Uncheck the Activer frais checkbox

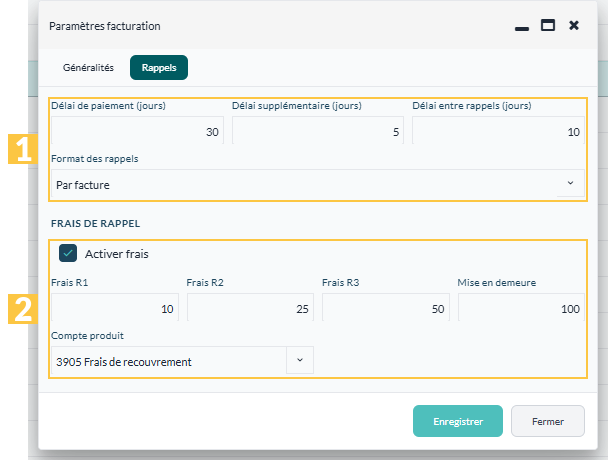(x=68, y=253)
